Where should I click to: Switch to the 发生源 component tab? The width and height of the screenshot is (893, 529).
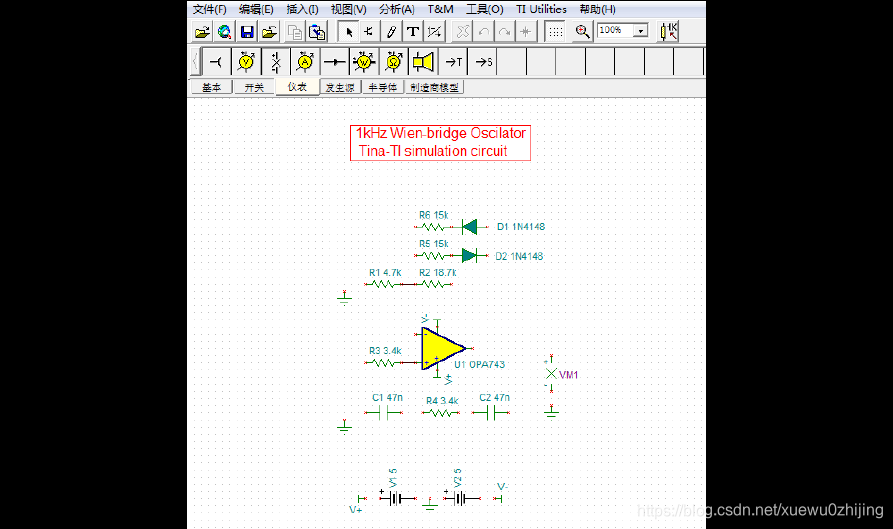tap(340, 87)
